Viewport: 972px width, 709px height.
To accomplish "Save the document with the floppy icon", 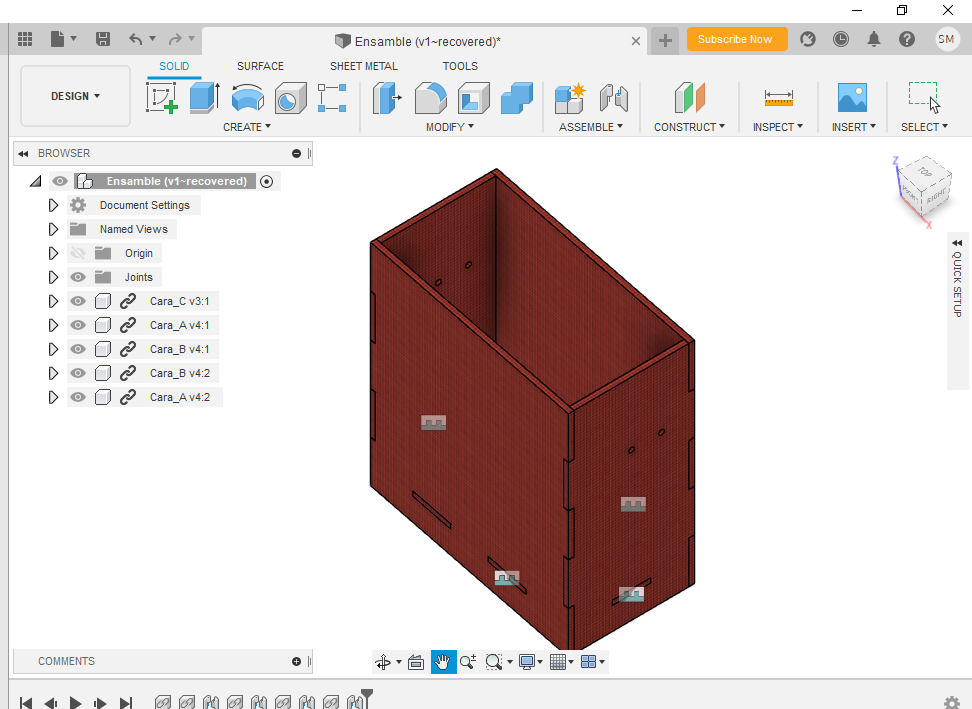I will click(103, 39).
